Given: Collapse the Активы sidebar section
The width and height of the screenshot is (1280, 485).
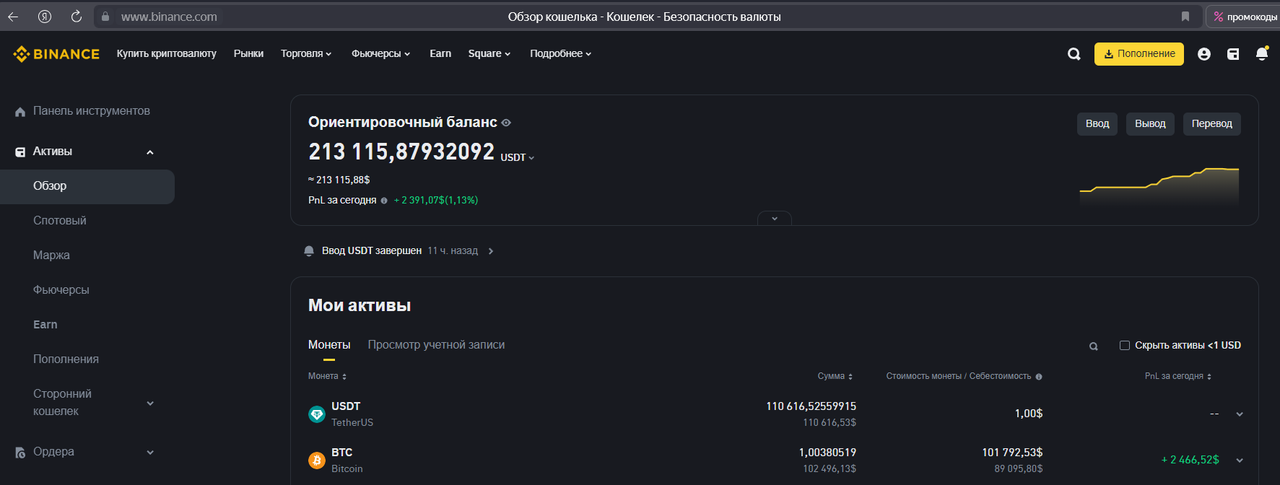Looking at the screenshot, I should coord(150,152).
